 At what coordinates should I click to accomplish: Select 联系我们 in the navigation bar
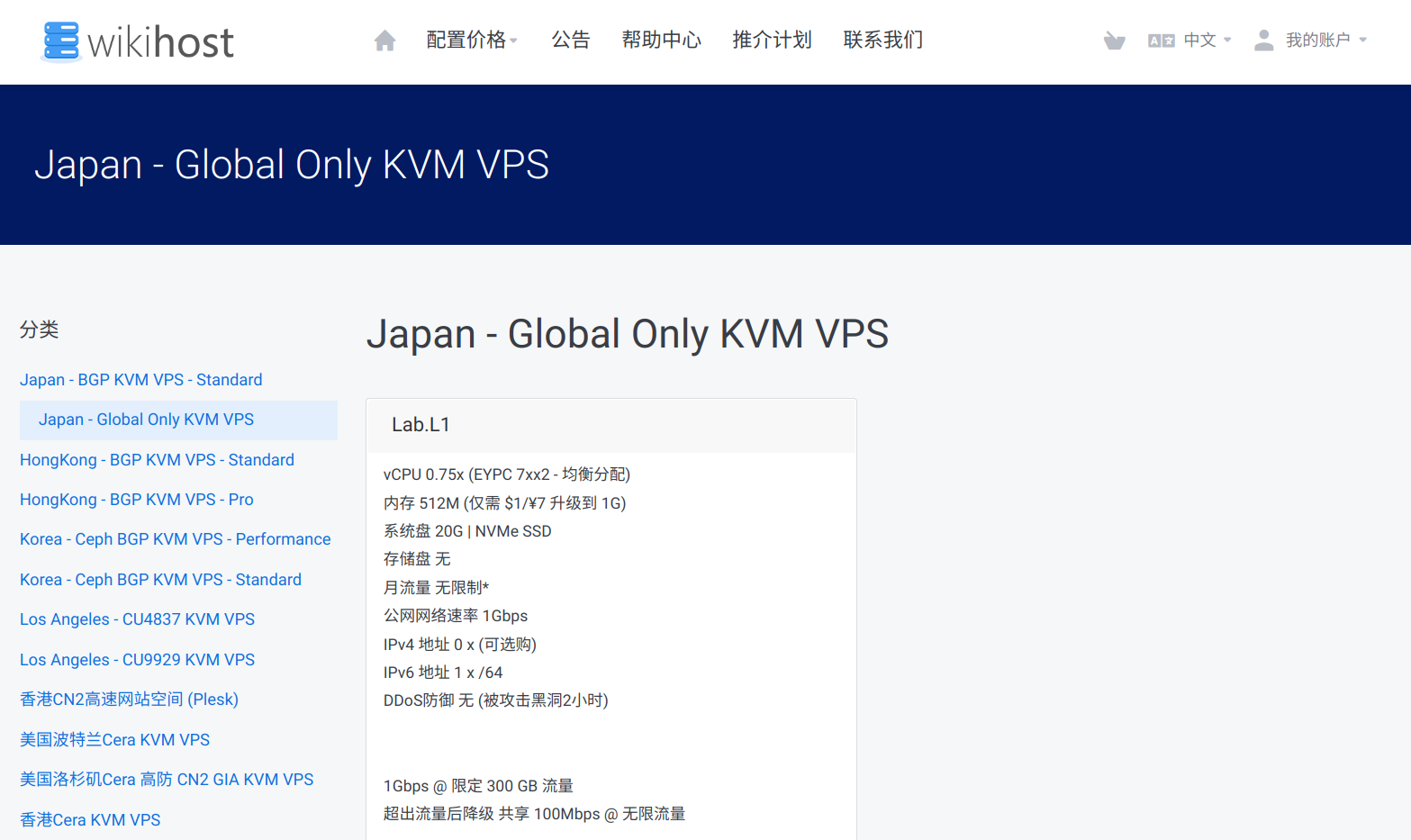point(883,40)
